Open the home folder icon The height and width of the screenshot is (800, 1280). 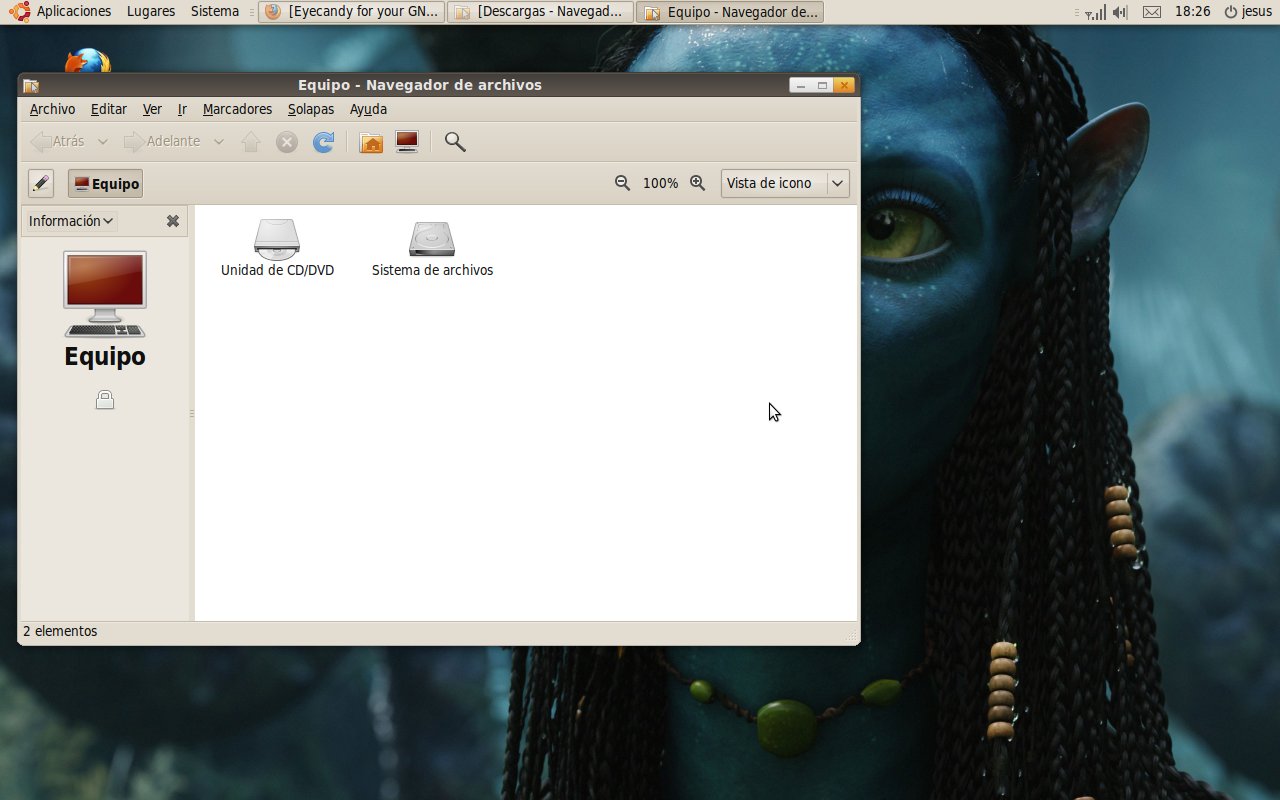tap(371, 142)
